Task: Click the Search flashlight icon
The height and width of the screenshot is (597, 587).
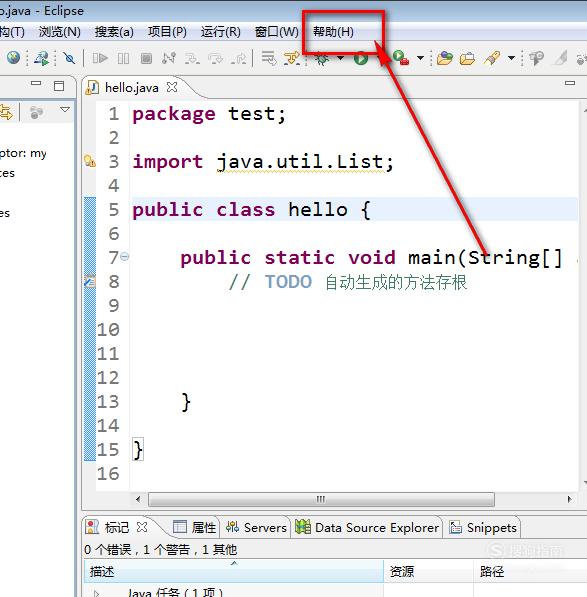Action: click(x=492, y=58)
